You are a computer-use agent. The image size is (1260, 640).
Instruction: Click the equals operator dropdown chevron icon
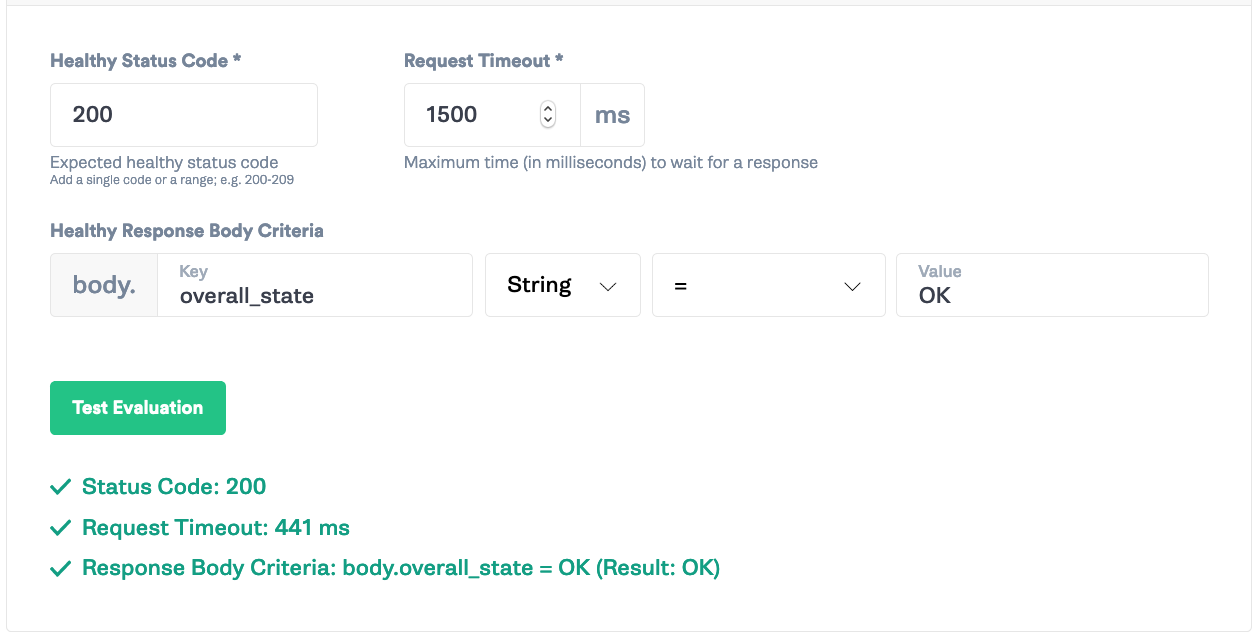pyautogui.click(x=852, y=286)
